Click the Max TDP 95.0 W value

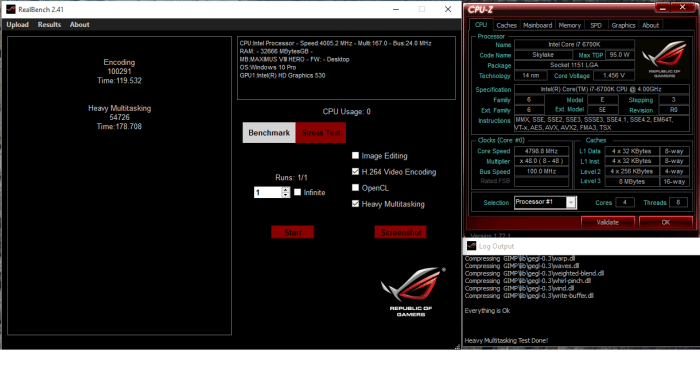point(620,54)
